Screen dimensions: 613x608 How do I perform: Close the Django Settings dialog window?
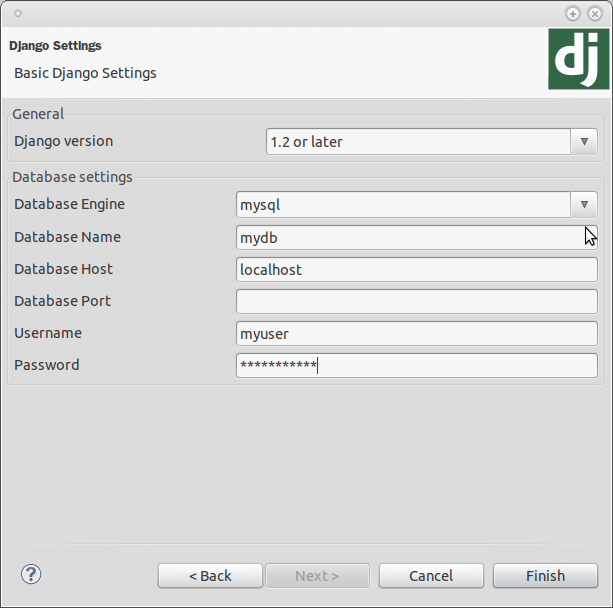pyautogui.click(x=595, y=14)
